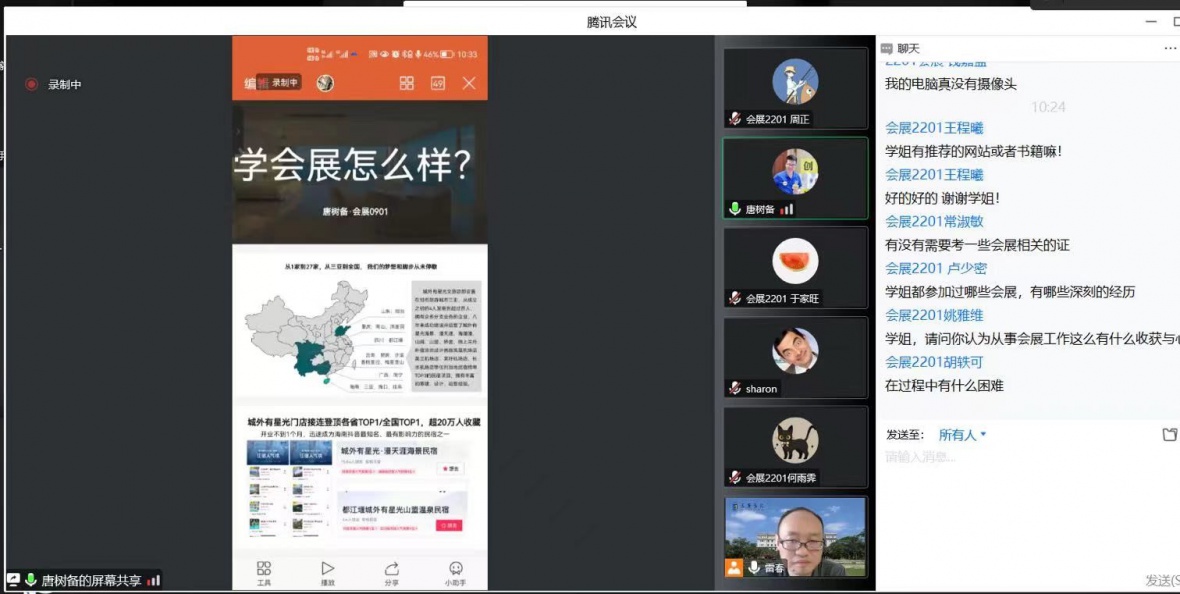
Task: Expand the 所有人 recipient dropdown
Action: pos(962,435)
